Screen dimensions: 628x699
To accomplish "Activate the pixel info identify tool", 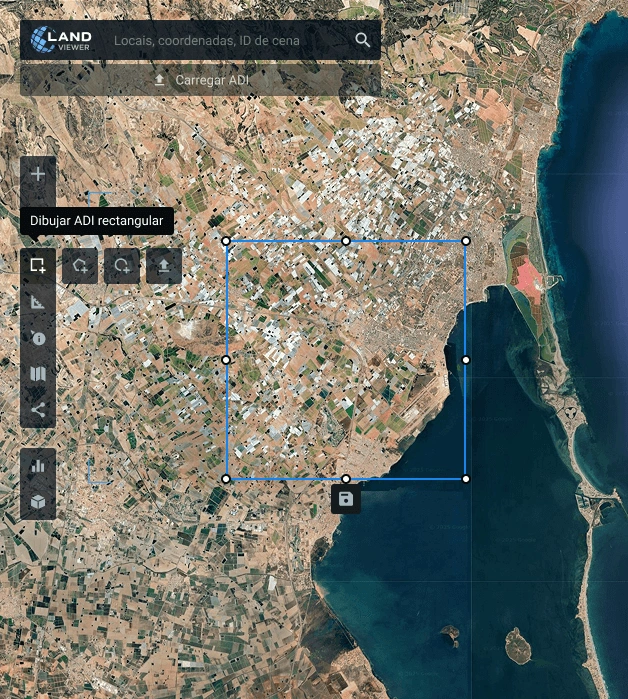I will pyautogui.click(x=38, y=338).
